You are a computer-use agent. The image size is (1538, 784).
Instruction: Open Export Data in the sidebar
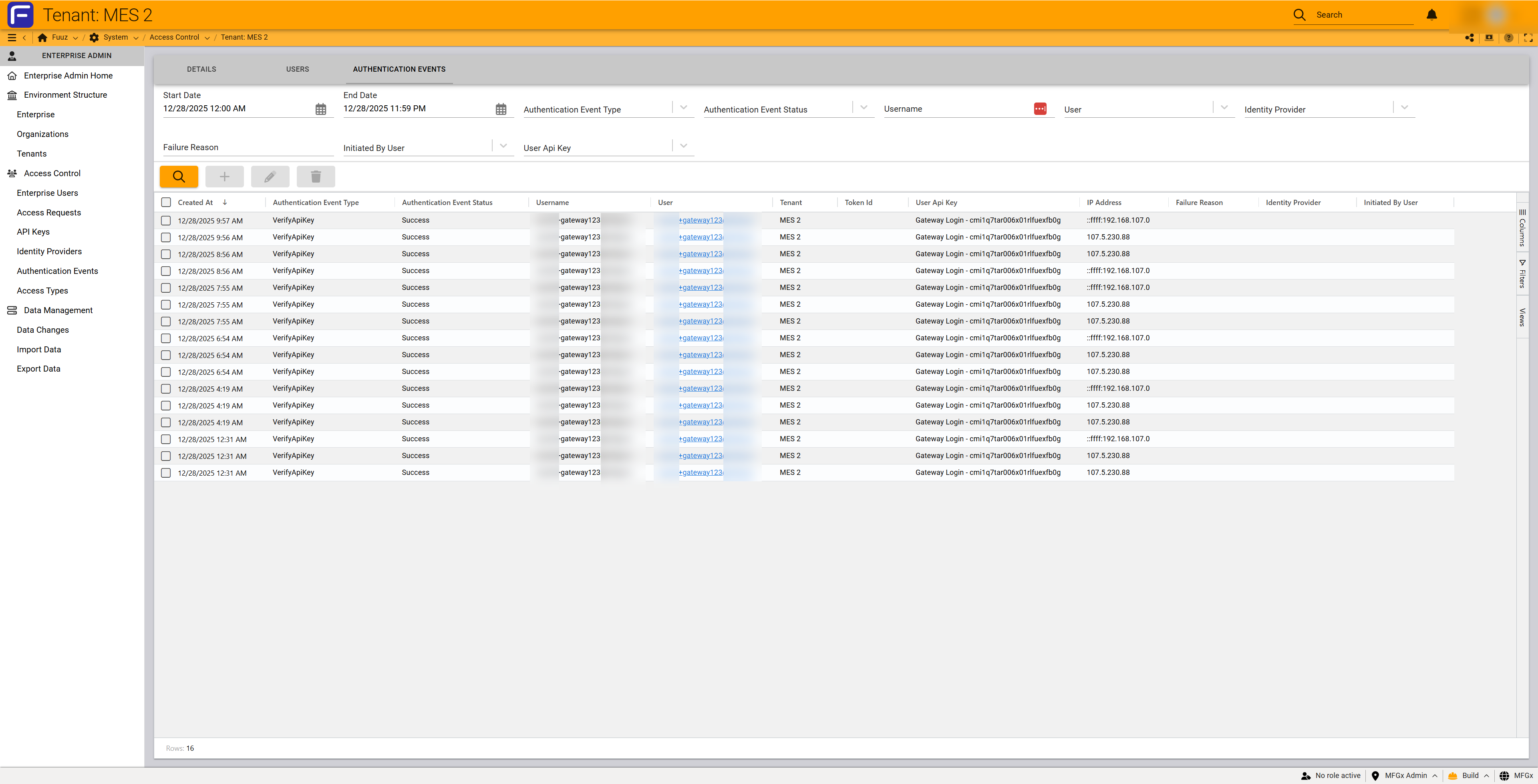pos(38,369)
